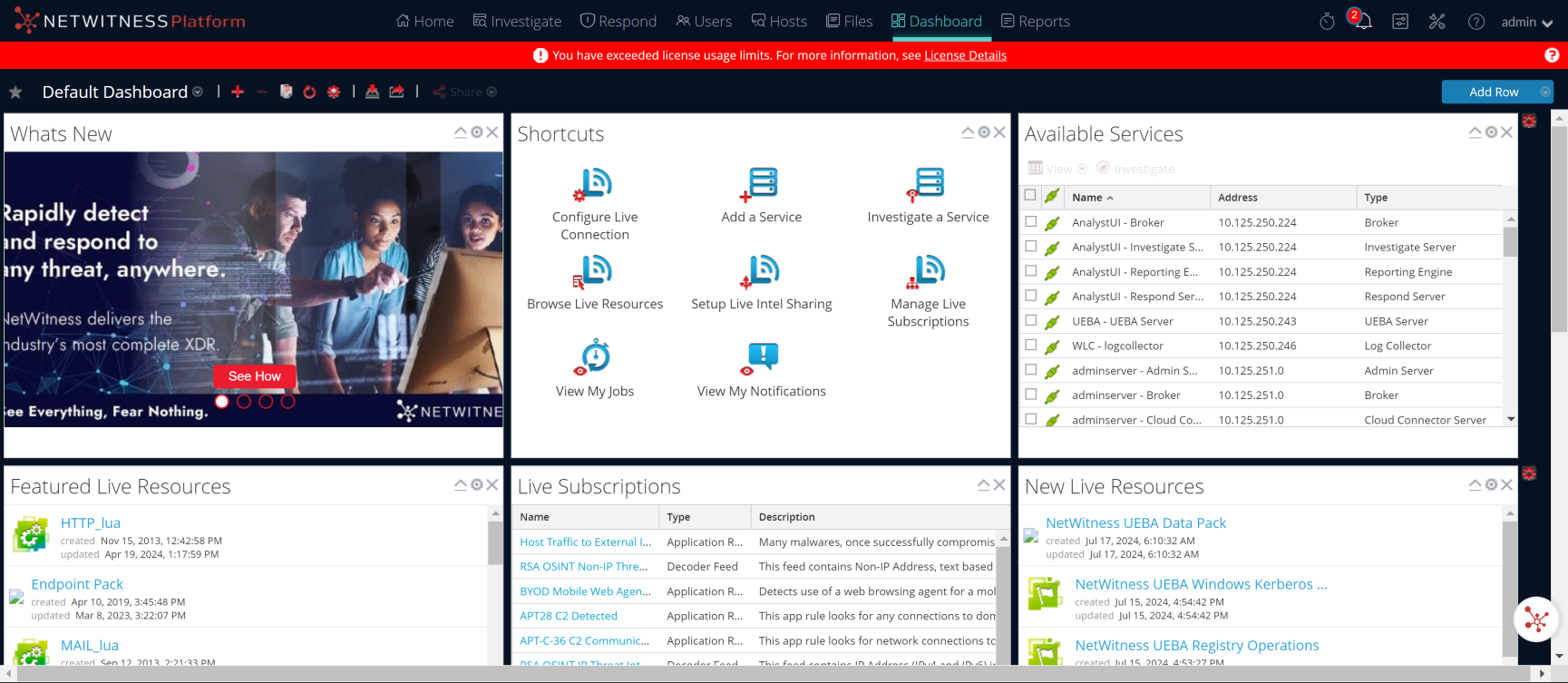
Task: Open the Jobs stopwatch icon in top bar
Action: [1327, 22]
